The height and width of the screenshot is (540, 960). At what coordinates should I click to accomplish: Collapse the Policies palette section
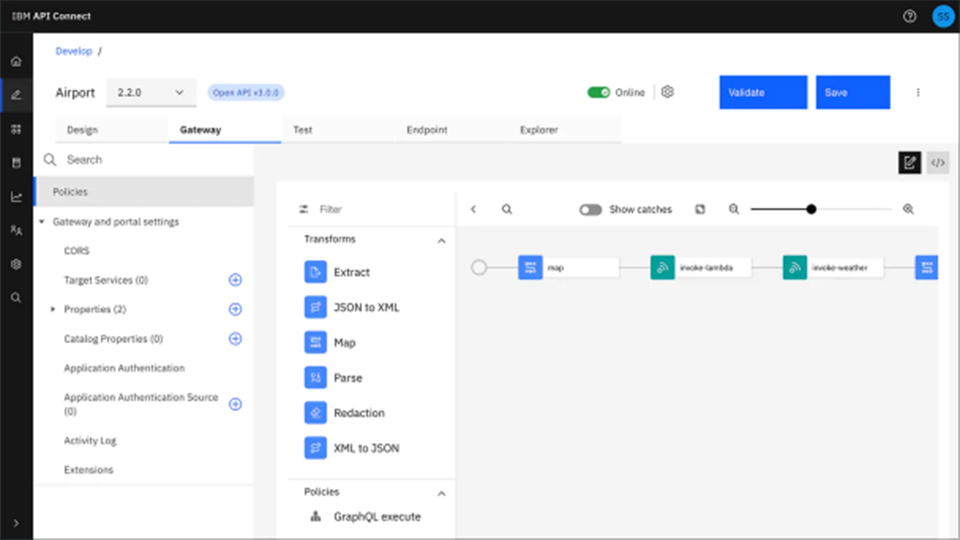click(x=441, y=493)
